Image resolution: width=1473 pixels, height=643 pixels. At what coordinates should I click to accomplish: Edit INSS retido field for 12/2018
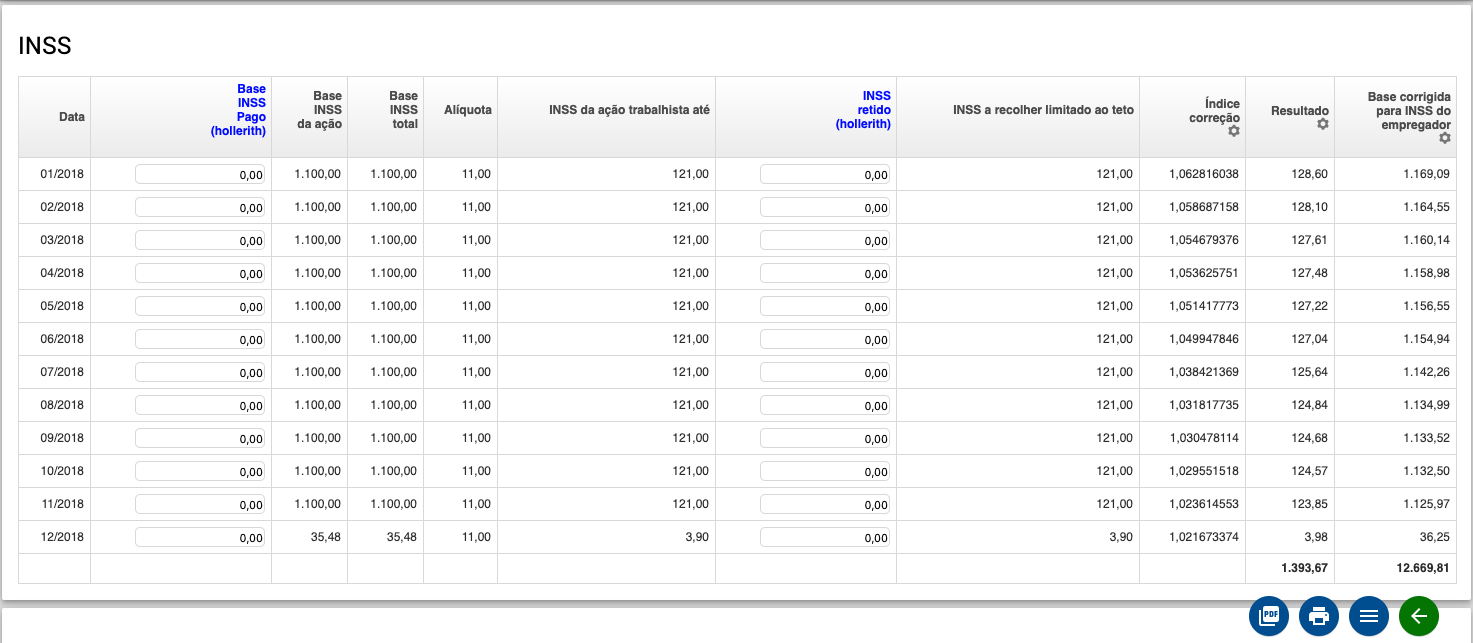tap(825, 537)
